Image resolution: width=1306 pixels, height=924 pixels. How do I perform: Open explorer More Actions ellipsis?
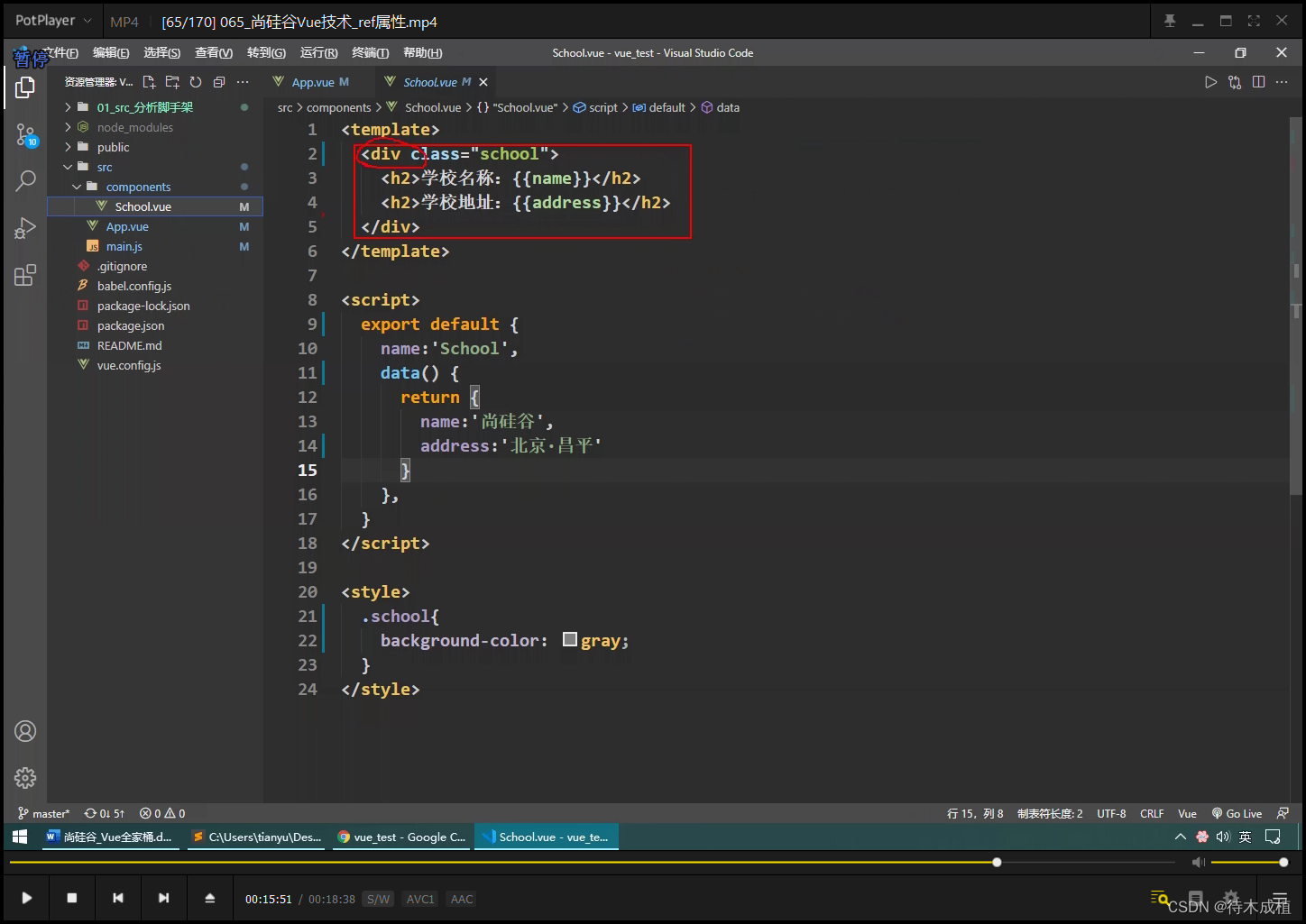(243, 82)
